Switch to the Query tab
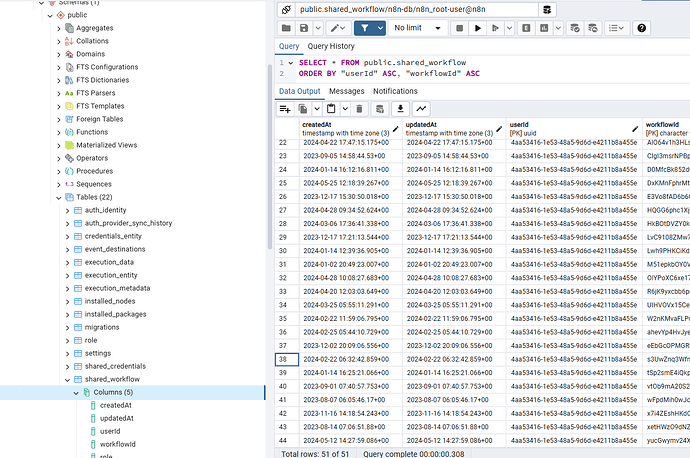Viewport: 690px width, 458px height. pyautogui.click(x=289, y=46)
